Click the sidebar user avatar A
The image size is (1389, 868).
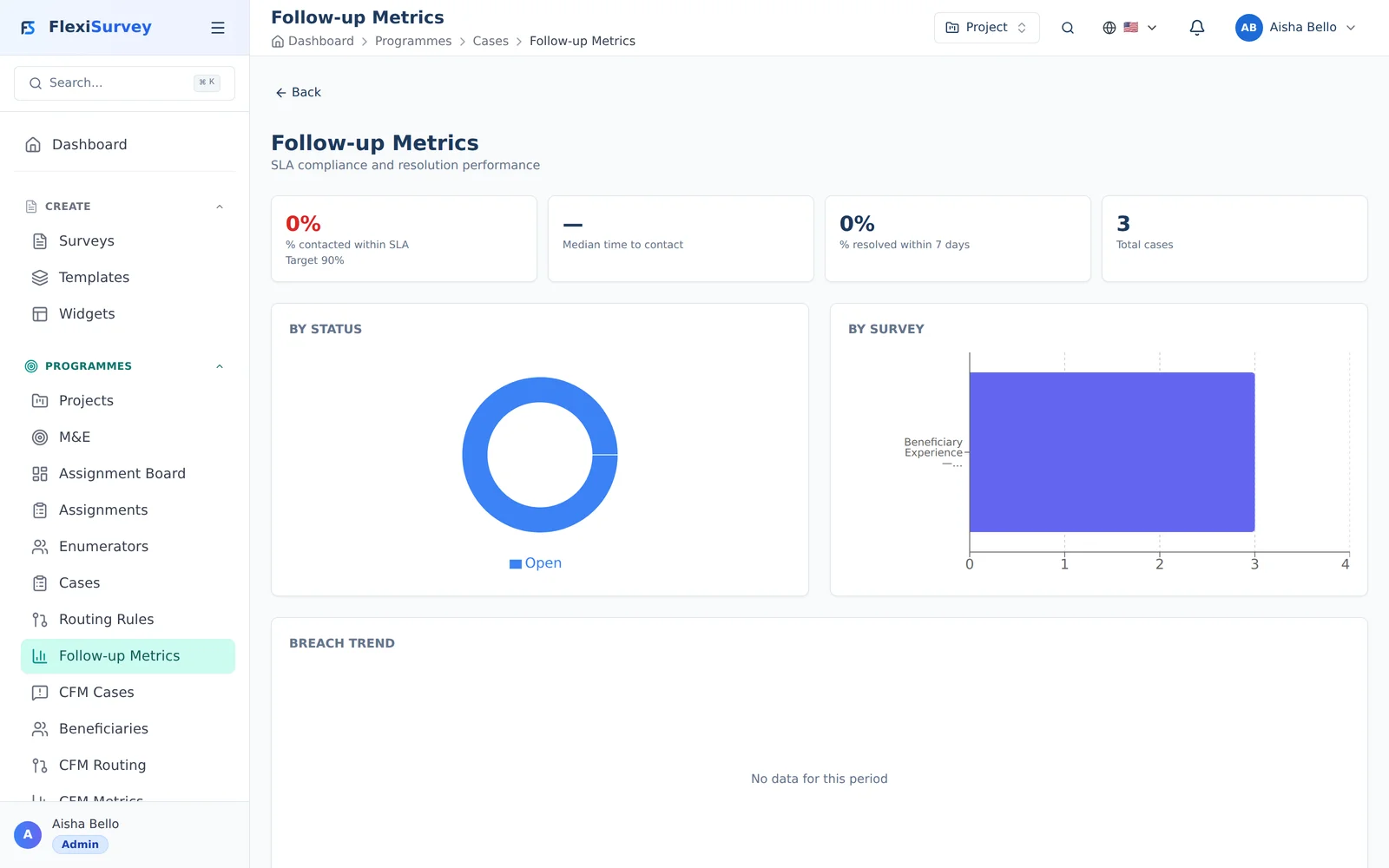(x=28, y=835)
